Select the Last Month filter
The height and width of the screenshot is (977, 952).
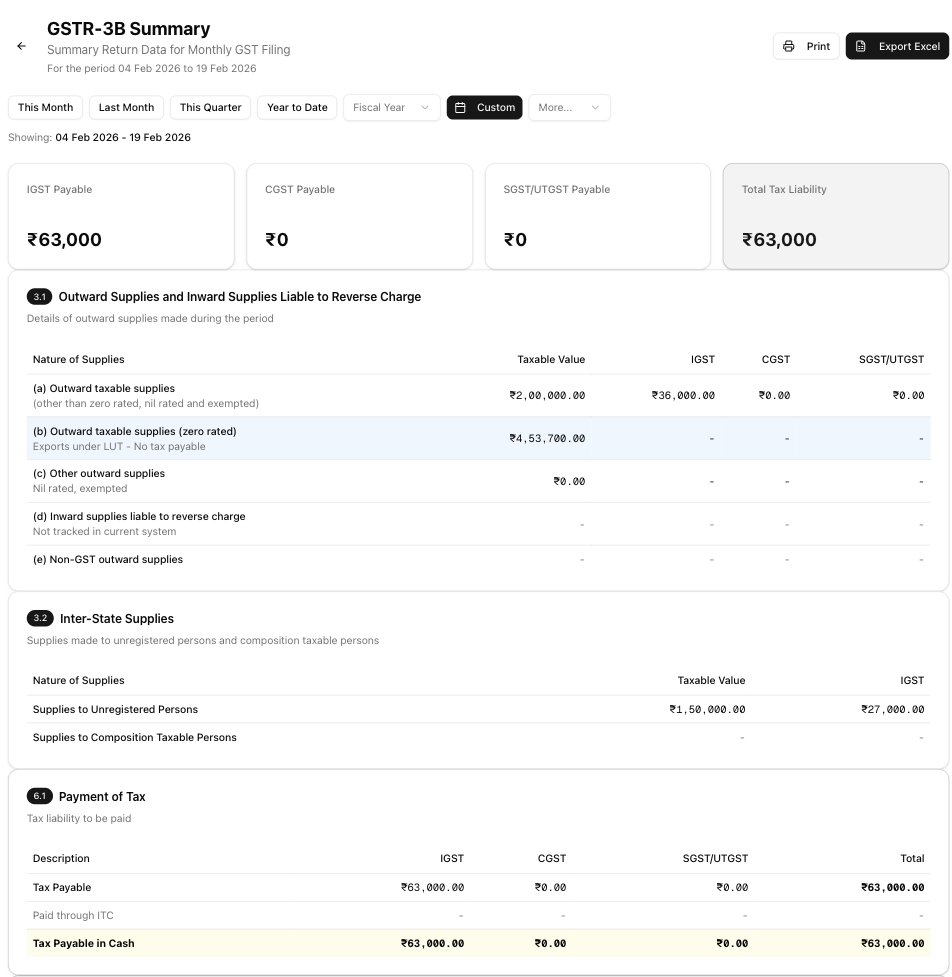[126, 108]
